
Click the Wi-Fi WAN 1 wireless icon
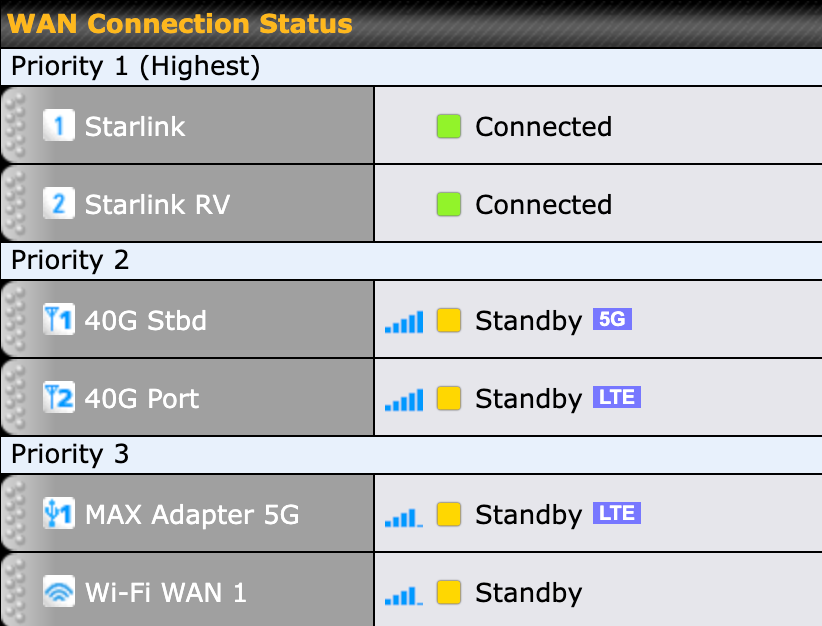[57, 590]
